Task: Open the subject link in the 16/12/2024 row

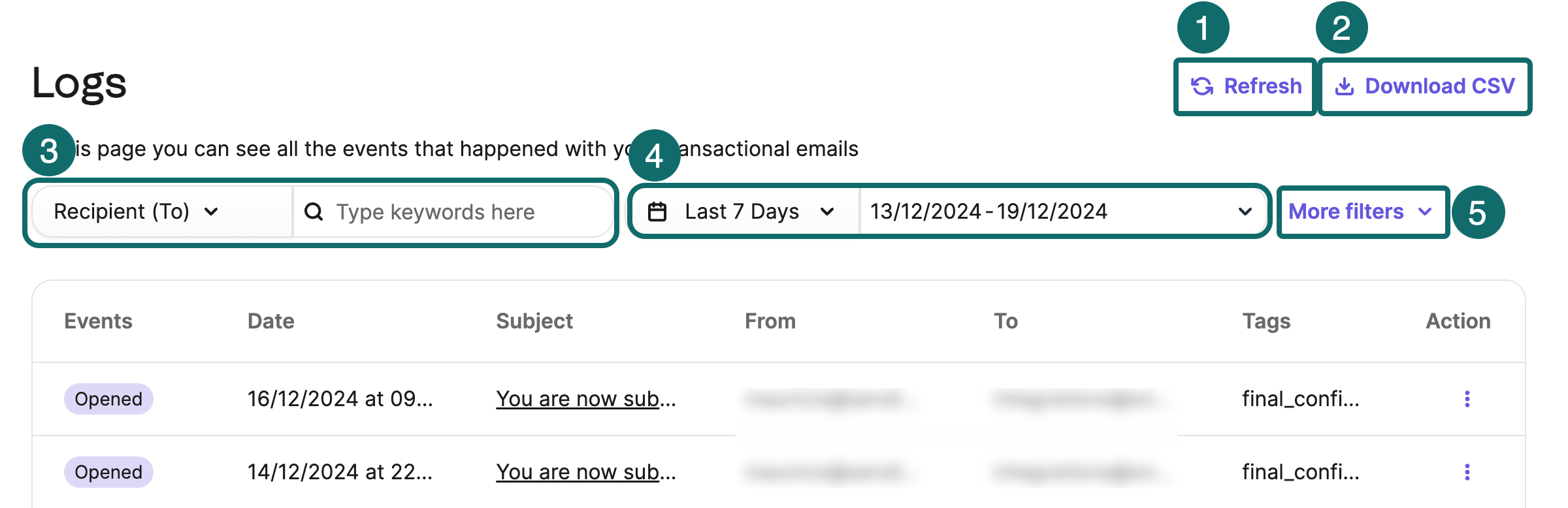Action: point(585,399)
